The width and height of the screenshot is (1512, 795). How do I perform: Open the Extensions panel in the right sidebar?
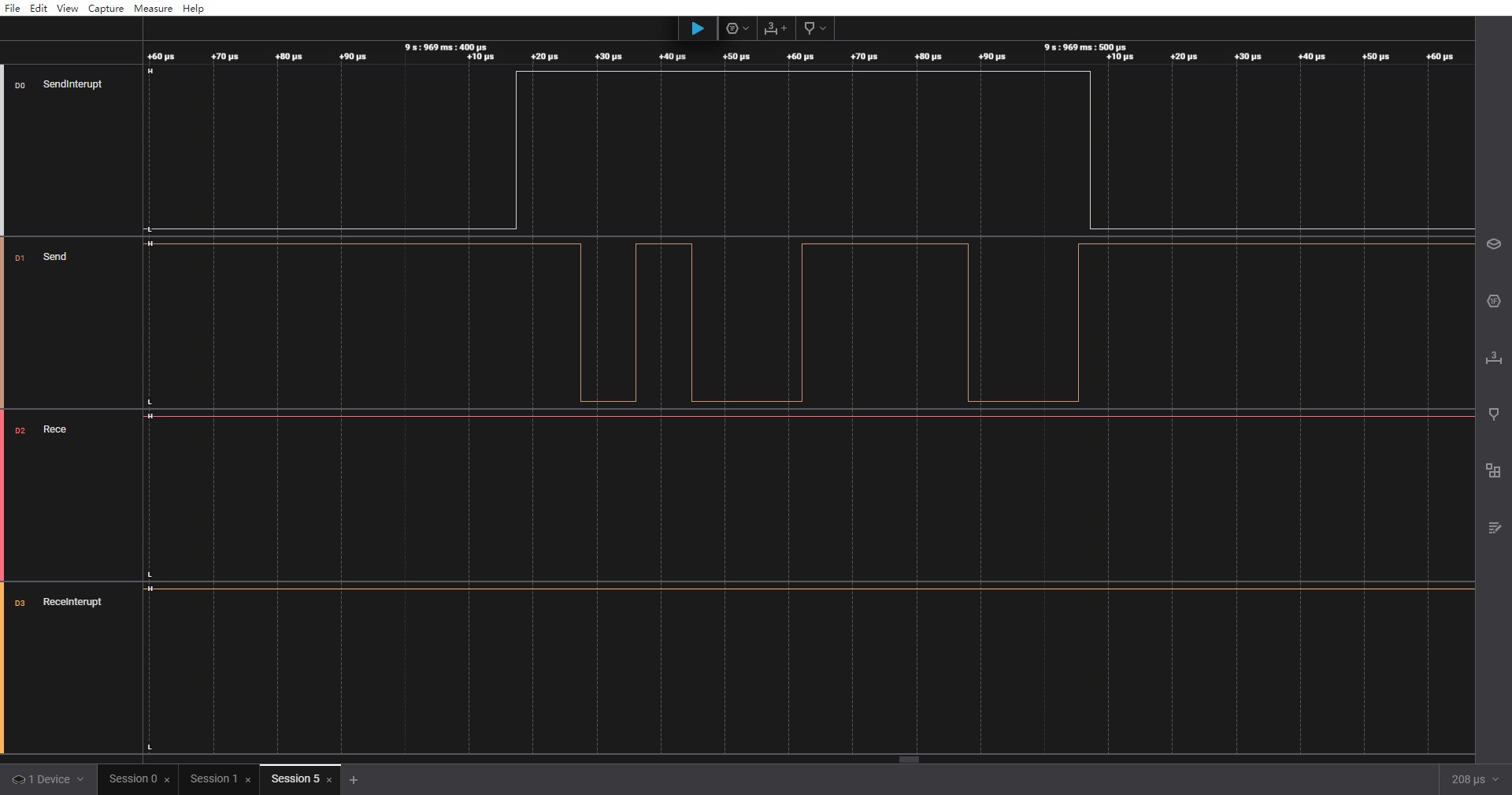click(x=1493, y=471)
